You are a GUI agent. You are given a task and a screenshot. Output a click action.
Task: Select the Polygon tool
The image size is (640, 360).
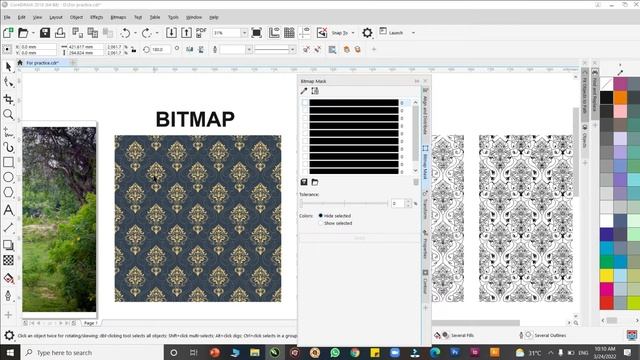click(8, 193)
